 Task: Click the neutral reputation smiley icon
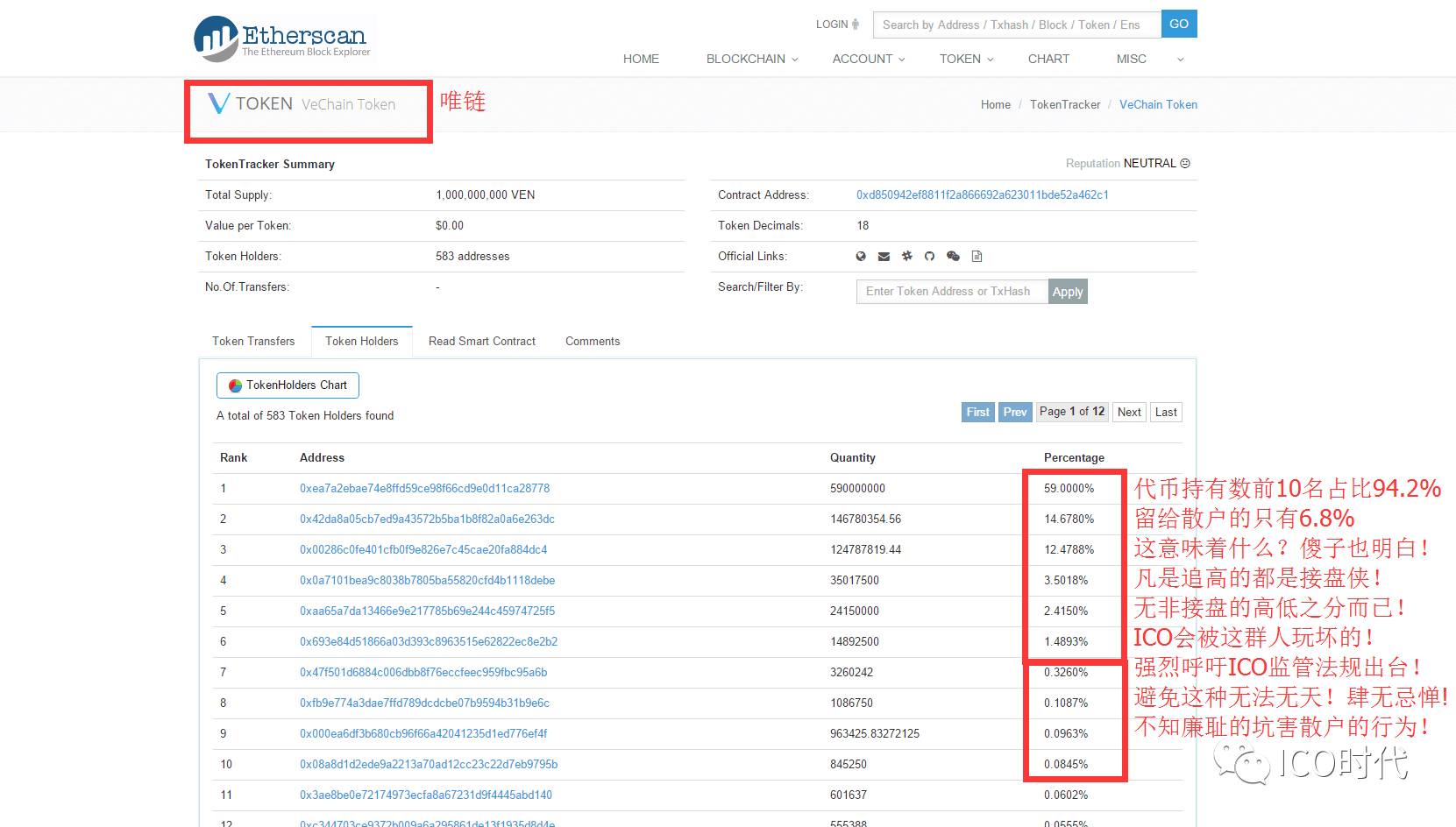[1185, 163]
